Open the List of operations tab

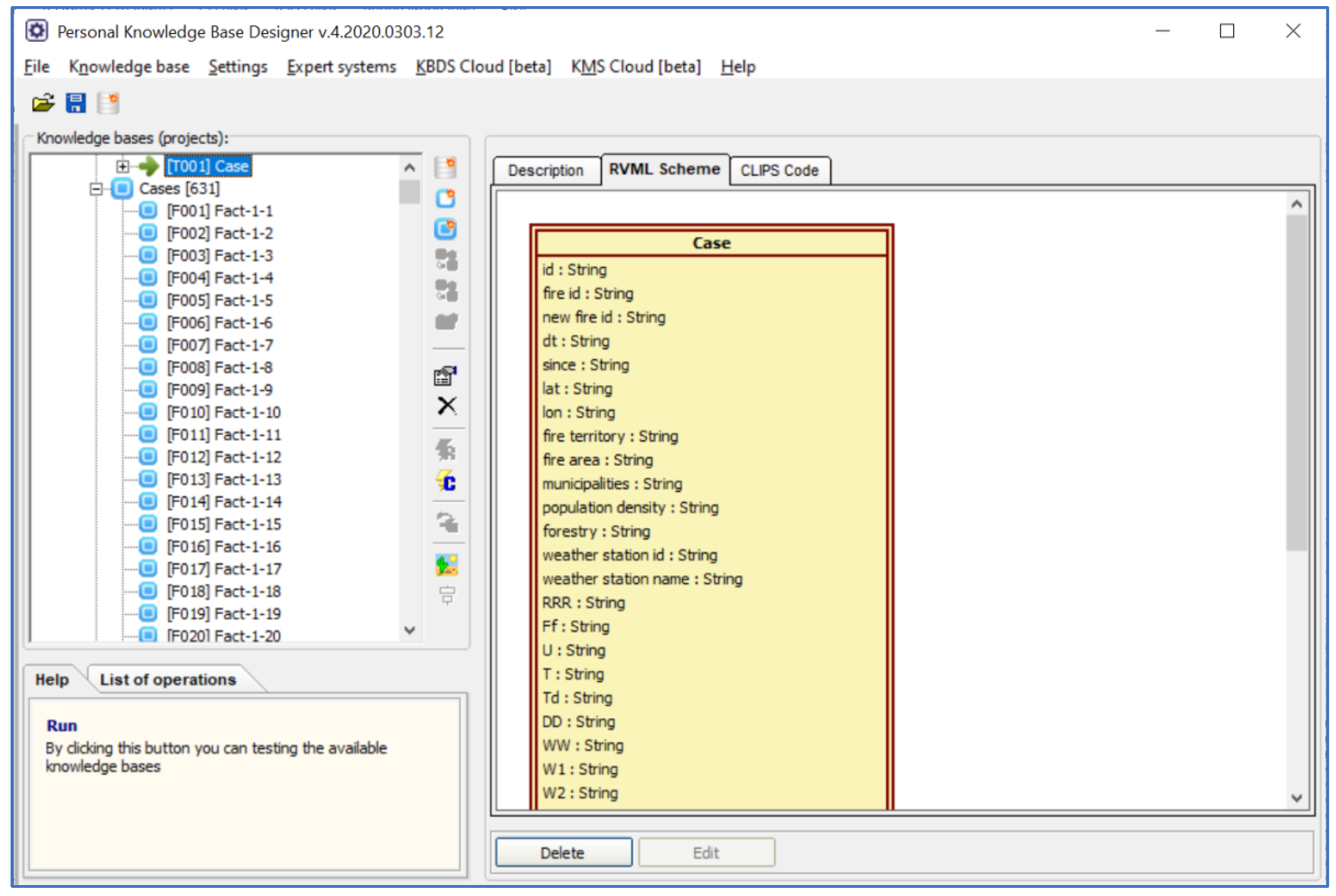tap(167, 680)
